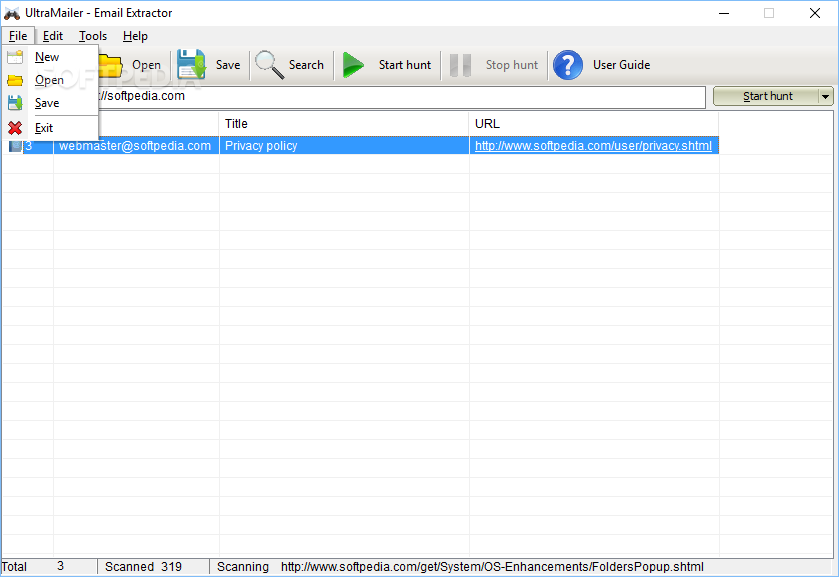
Task: Click the User Guide toolbar label
Action: tap(621, 65)
